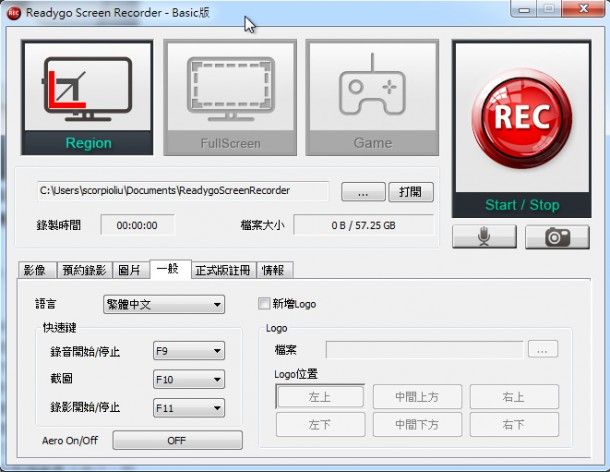
Task: Expand the 截圖 F10 hotkey dropdown
Action: (x=188, y=380)
